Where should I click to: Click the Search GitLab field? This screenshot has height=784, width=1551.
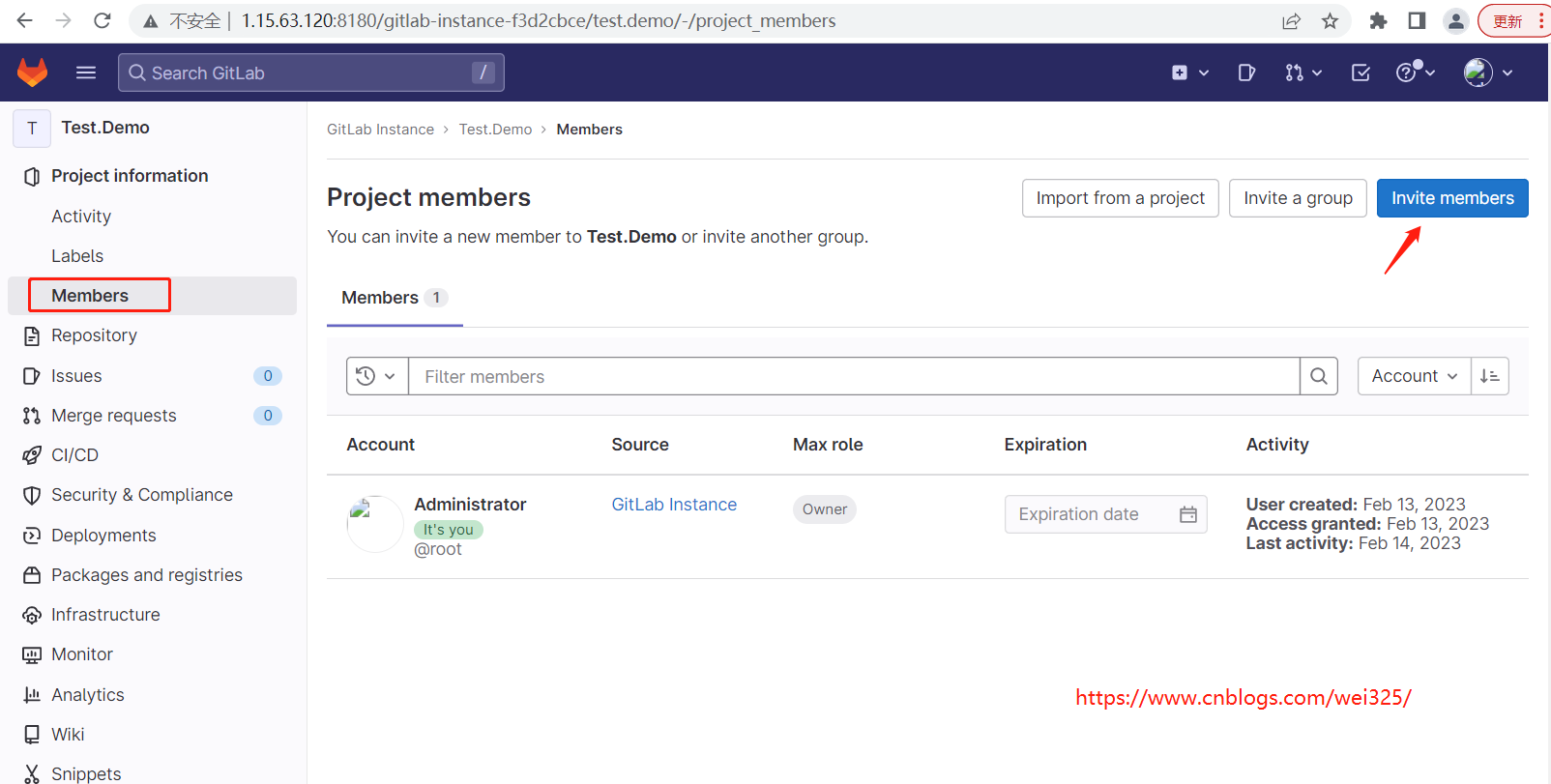coord(311,73)
